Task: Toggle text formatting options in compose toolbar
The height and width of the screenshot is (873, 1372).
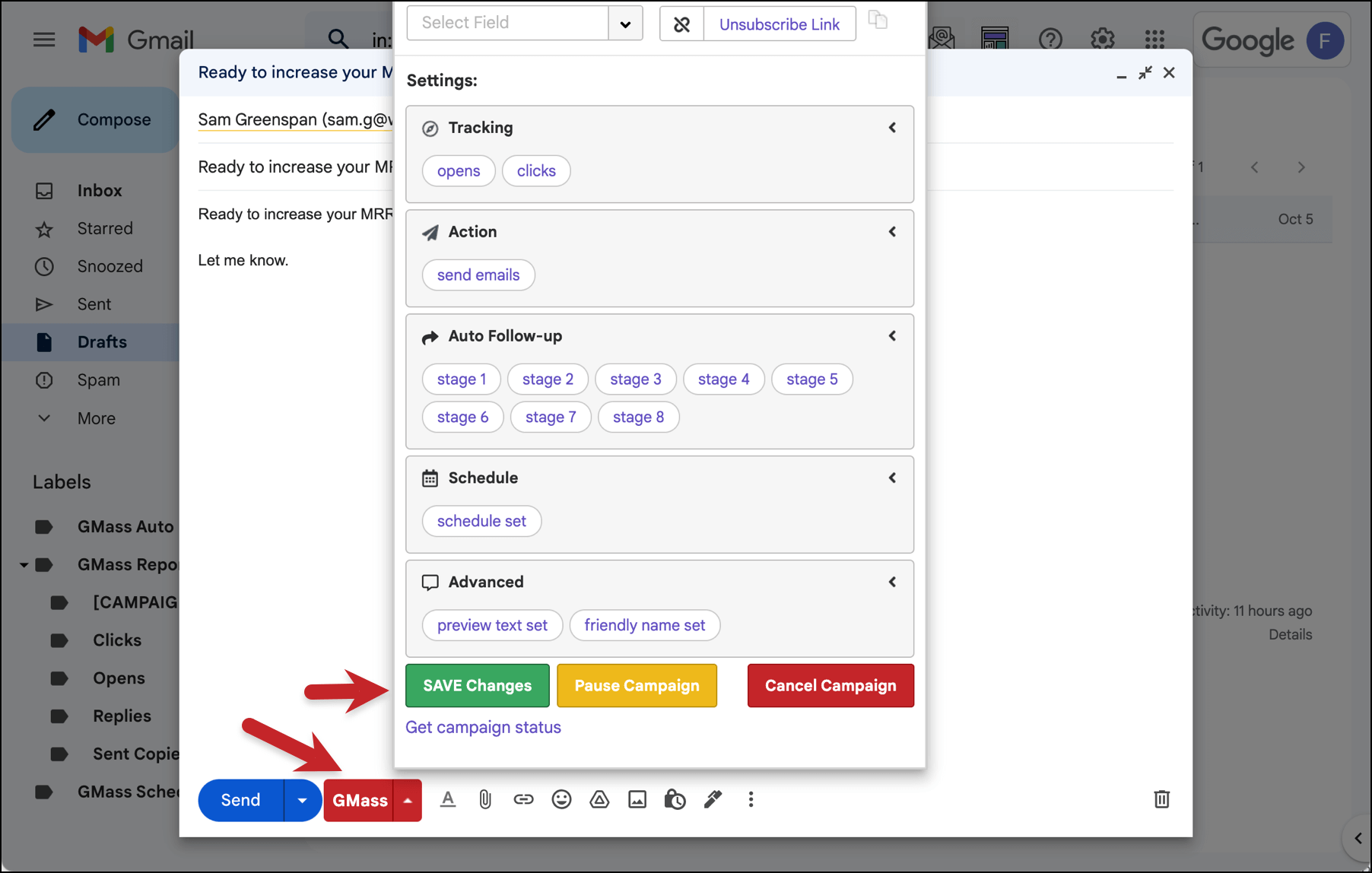Action: [448, 799]
